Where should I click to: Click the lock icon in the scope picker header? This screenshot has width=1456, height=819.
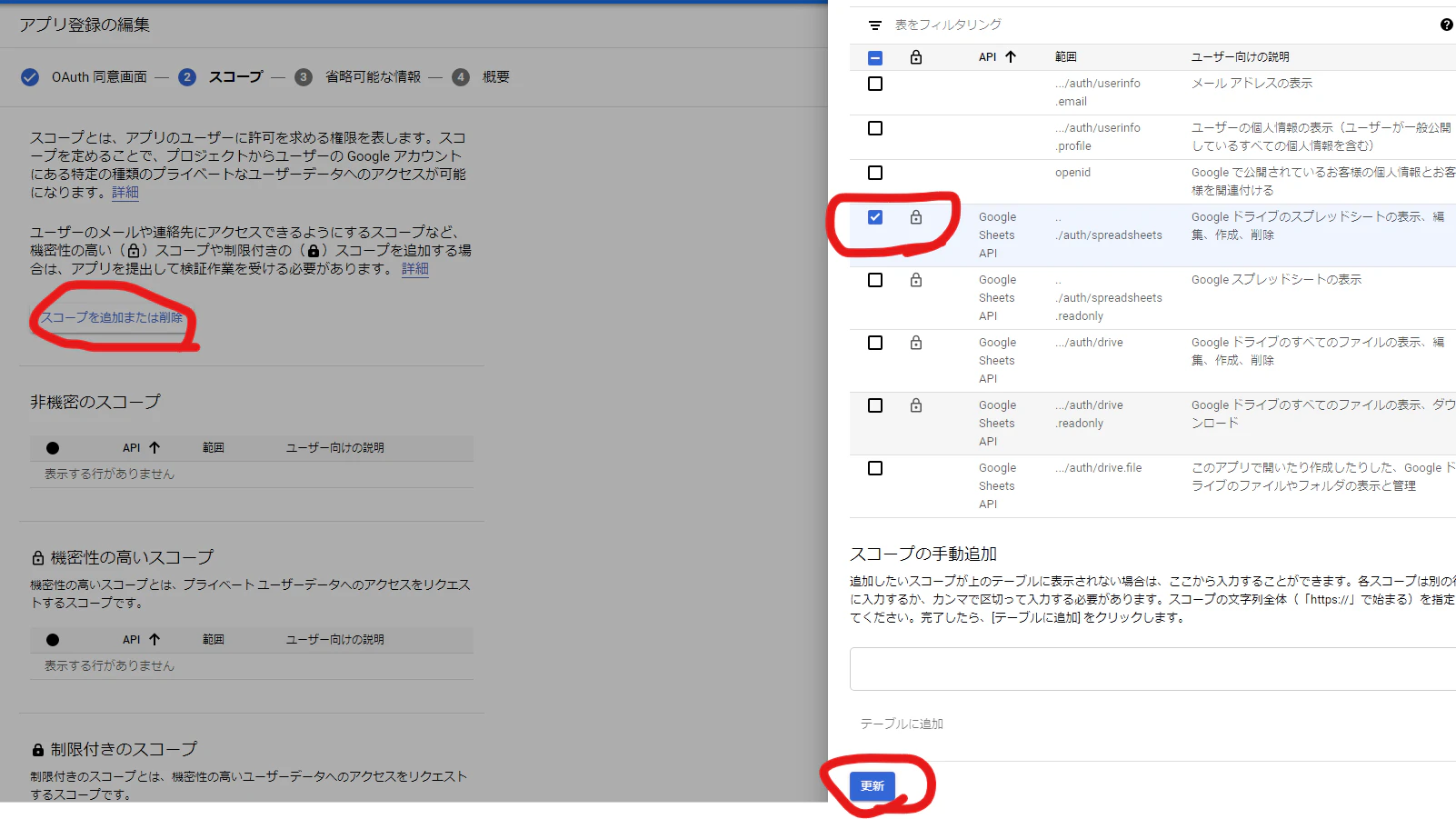tap(916, 57)
